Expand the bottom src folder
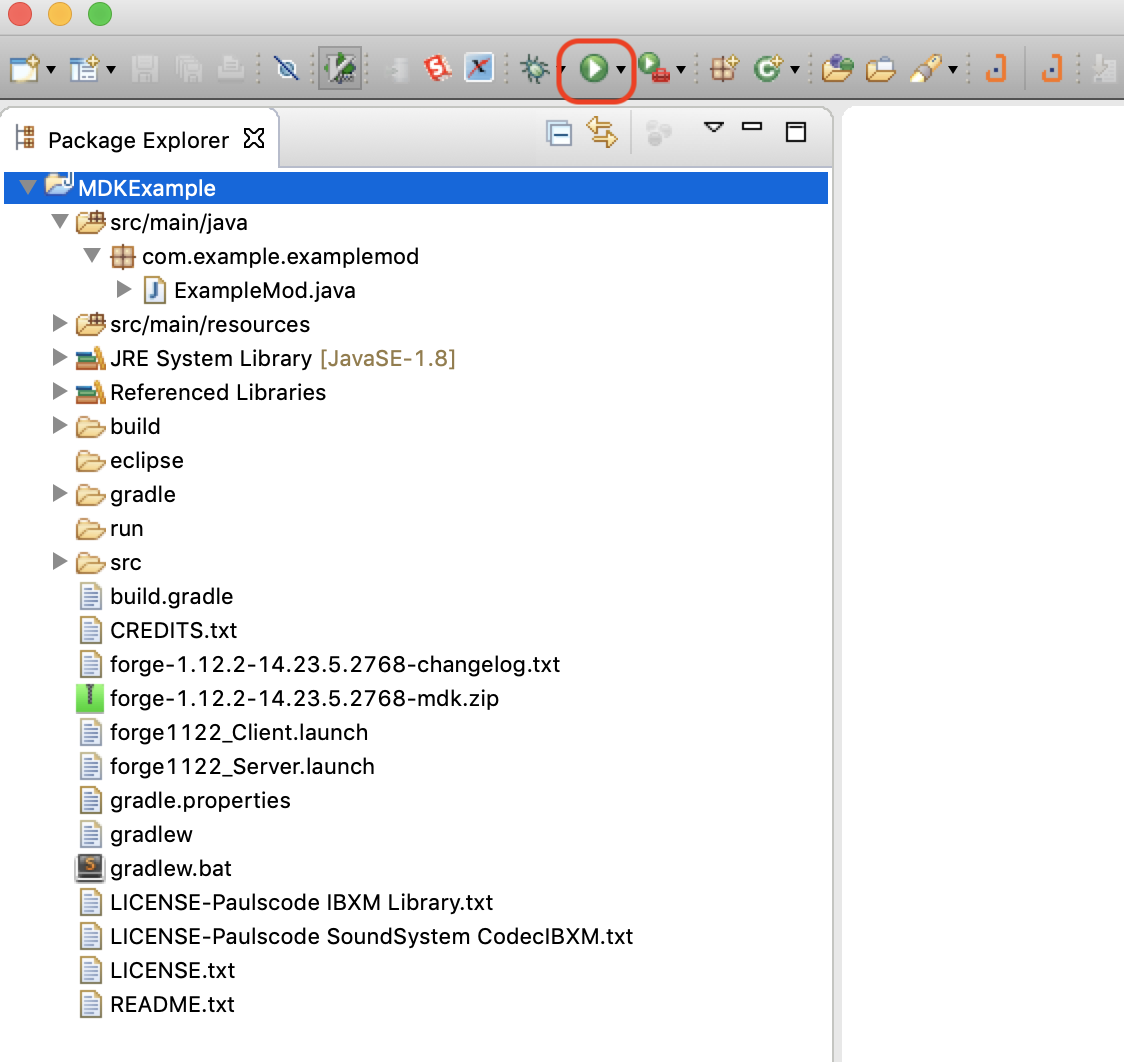Screen dimensions: 1124x1062 [60, 562]
